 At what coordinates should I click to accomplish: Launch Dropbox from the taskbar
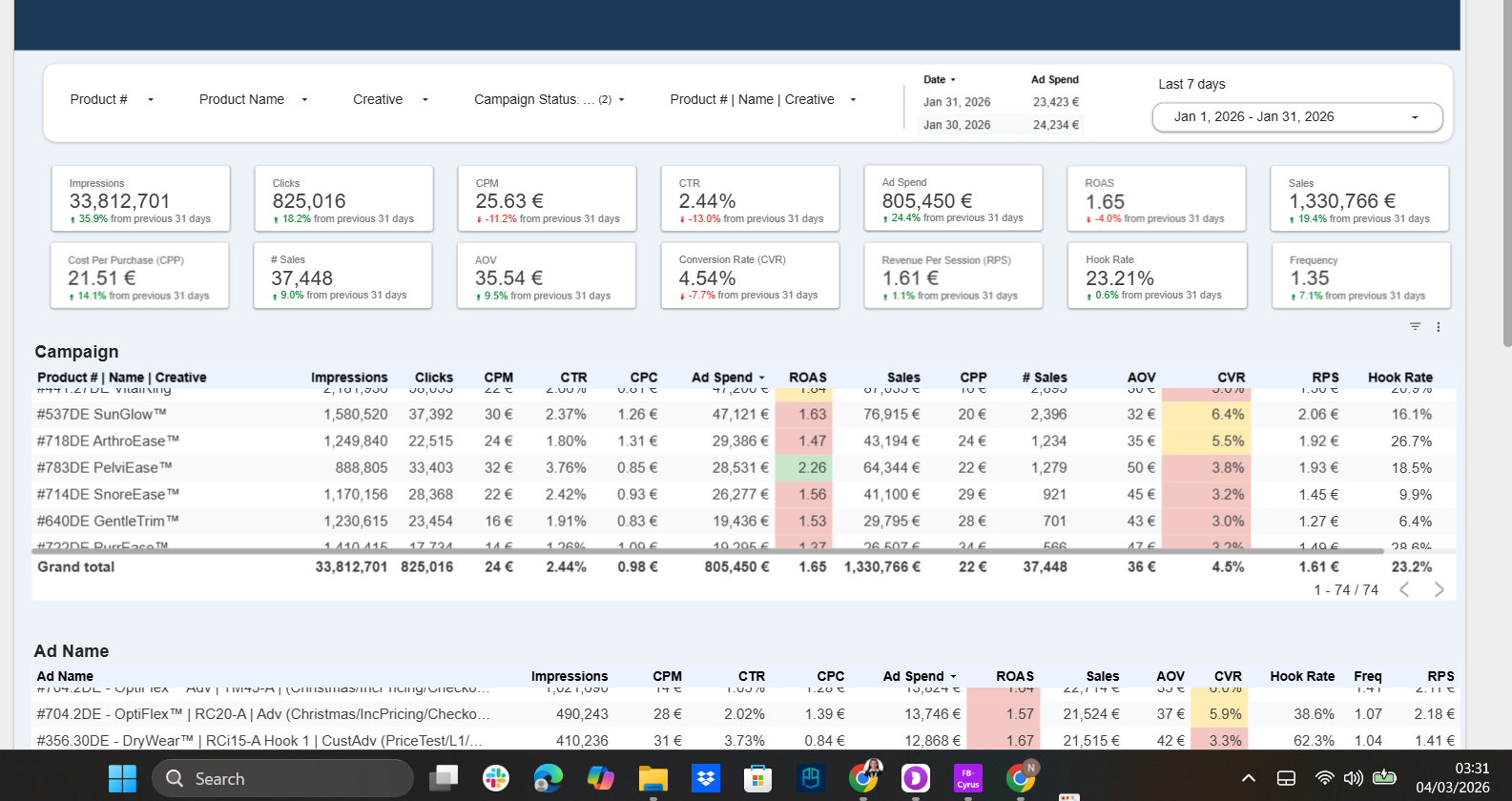click(706, 778)
